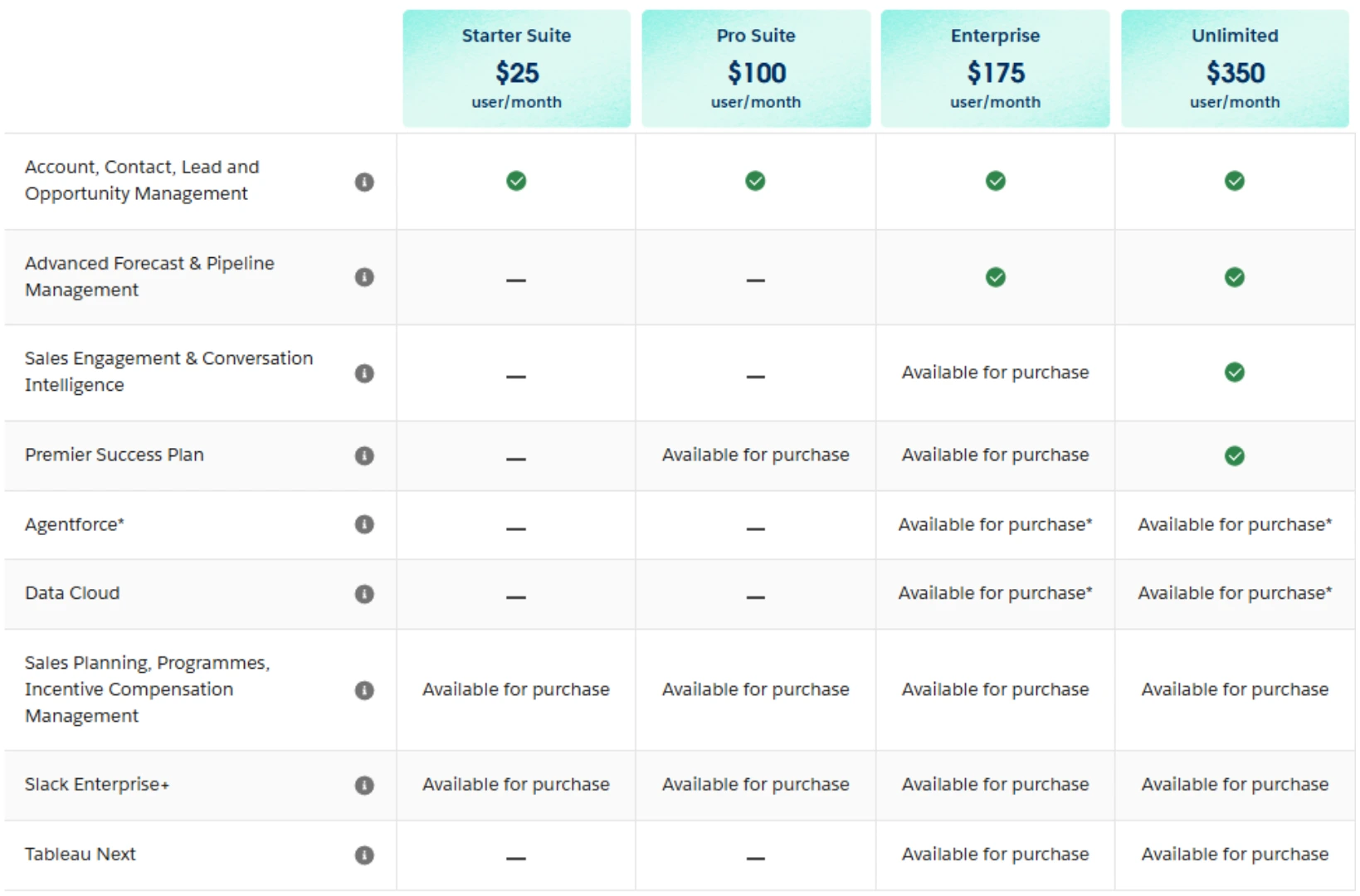
Task: Click the Unlimited checkmark for Premier Success Plan
Action: [1234, 455]
